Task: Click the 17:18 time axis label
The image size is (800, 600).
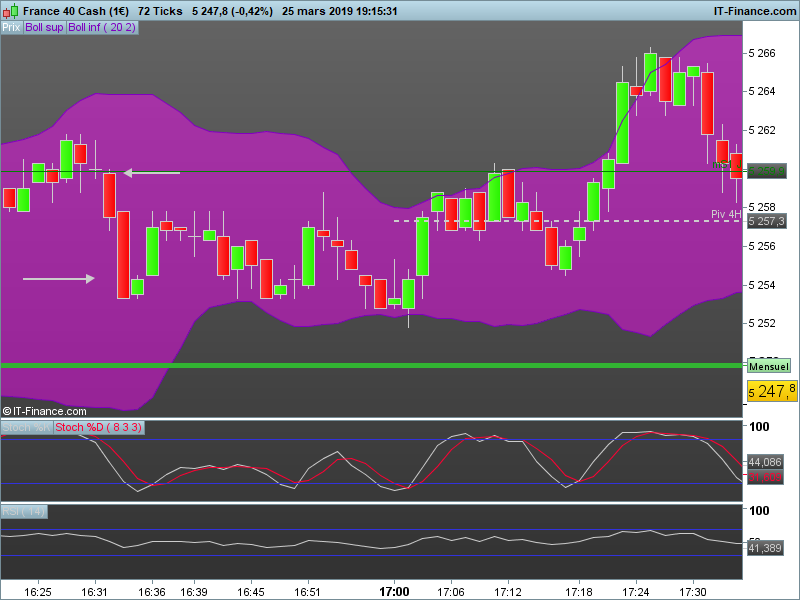Action: (x=579, y=592)
